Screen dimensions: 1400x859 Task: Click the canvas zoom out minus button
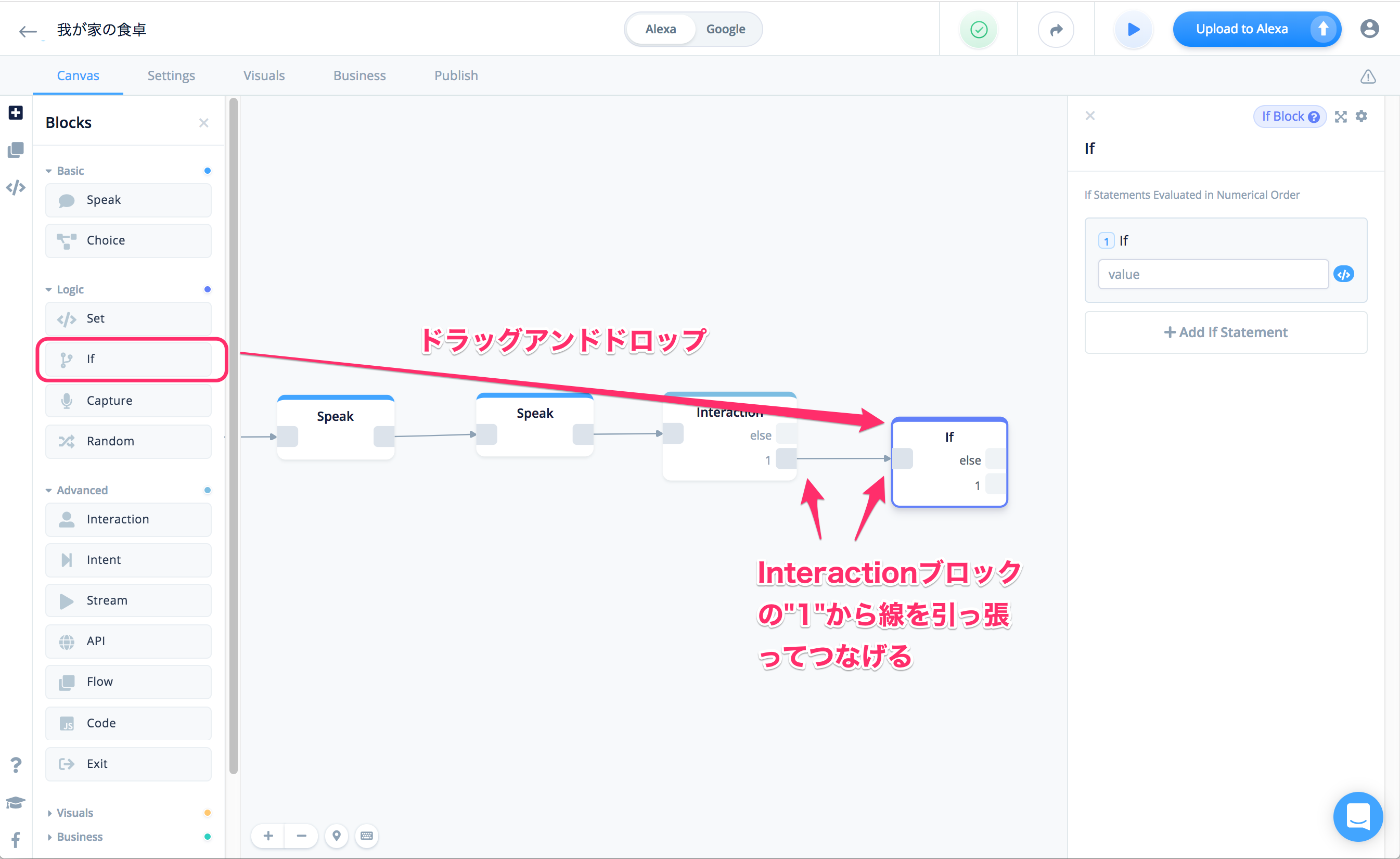(302, 836)
